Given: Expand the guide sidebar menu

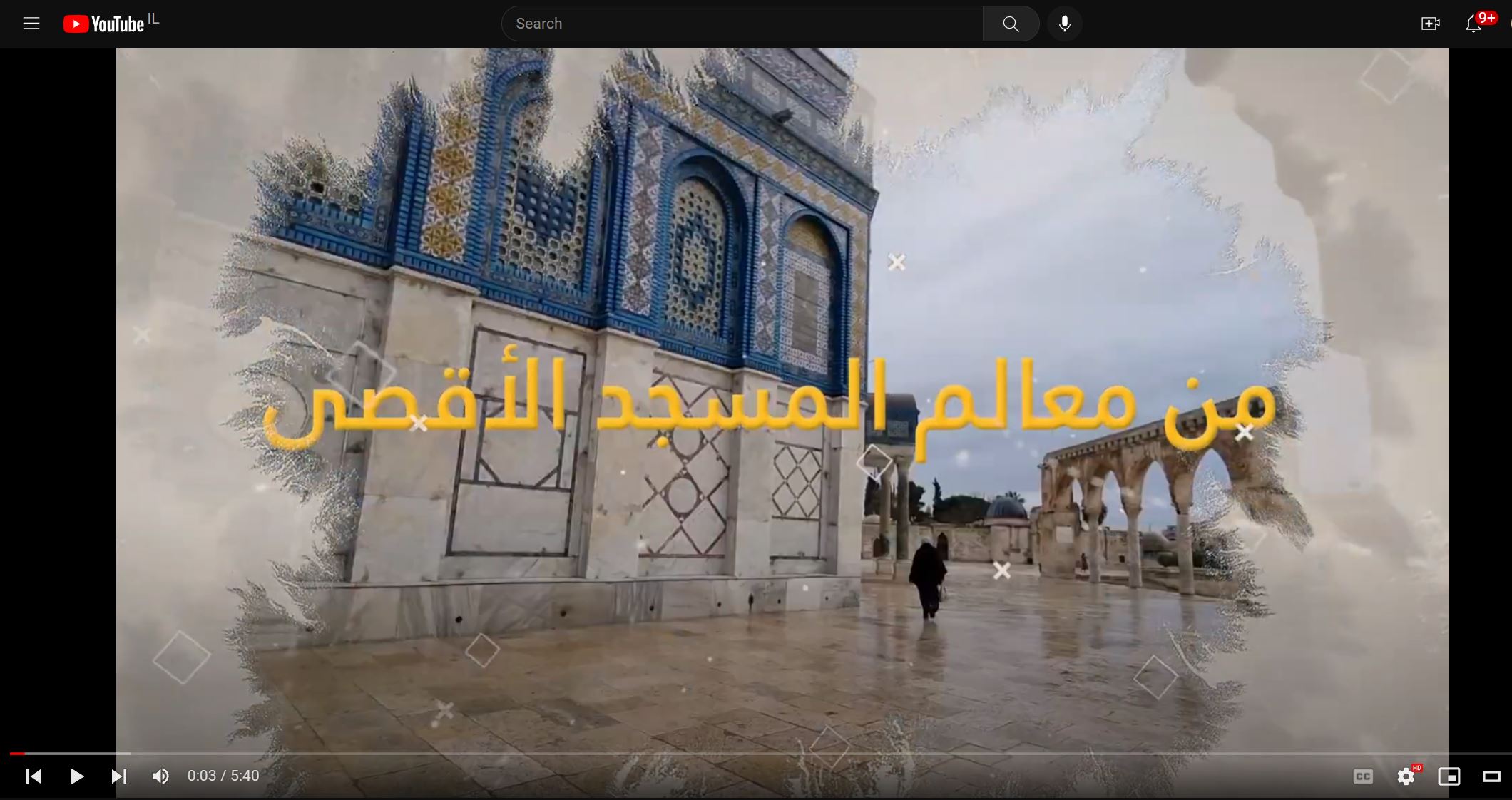Looking at the screenshot, I should 31,23.
